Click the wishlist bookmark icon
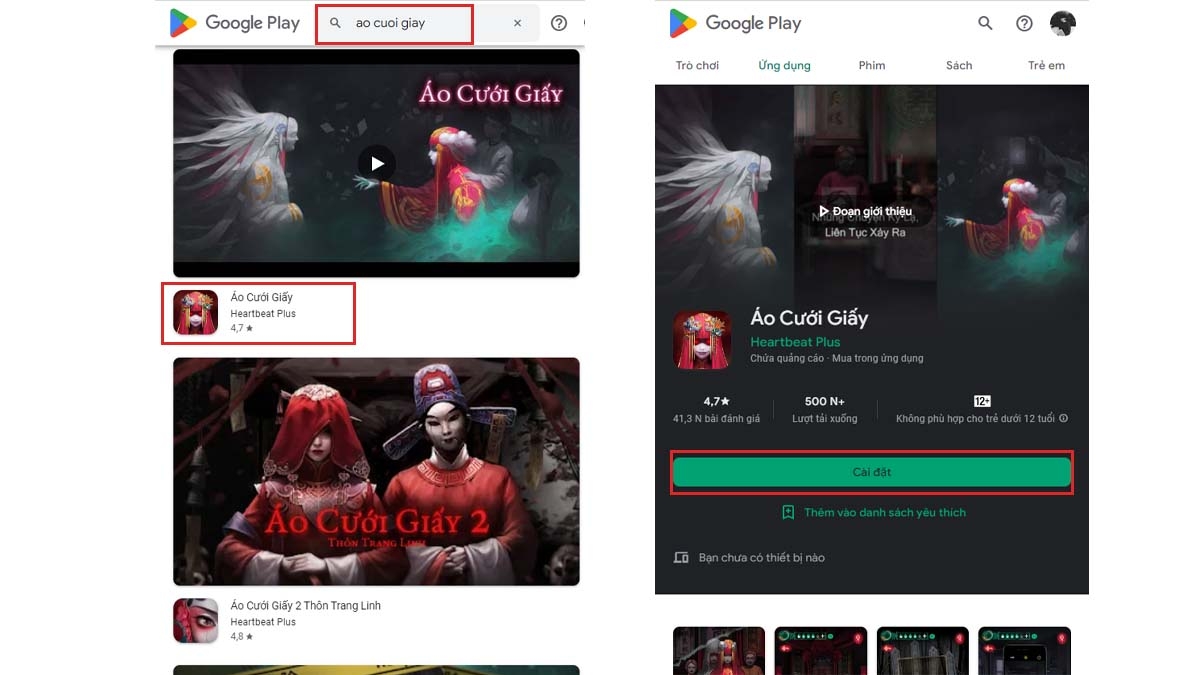This screenshot has height=675, width=1200. tap(787, 512)
